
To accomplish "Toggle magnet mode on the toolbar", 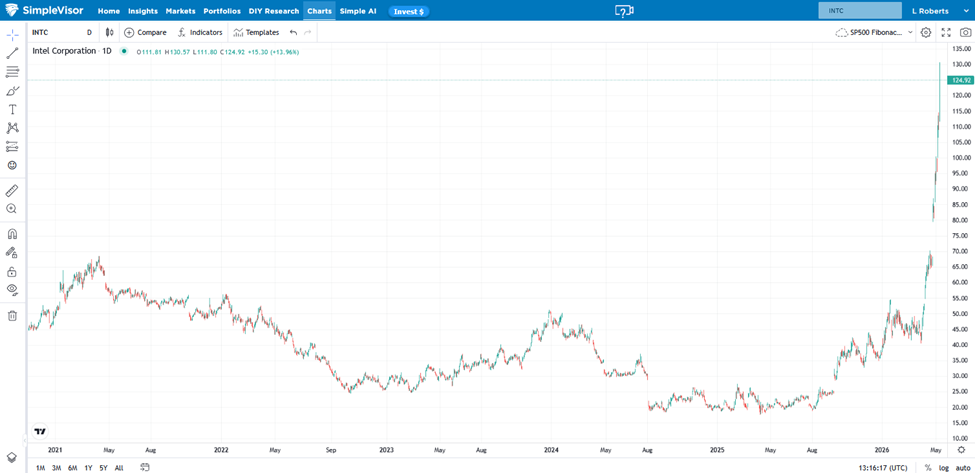I will pos(12,234).
